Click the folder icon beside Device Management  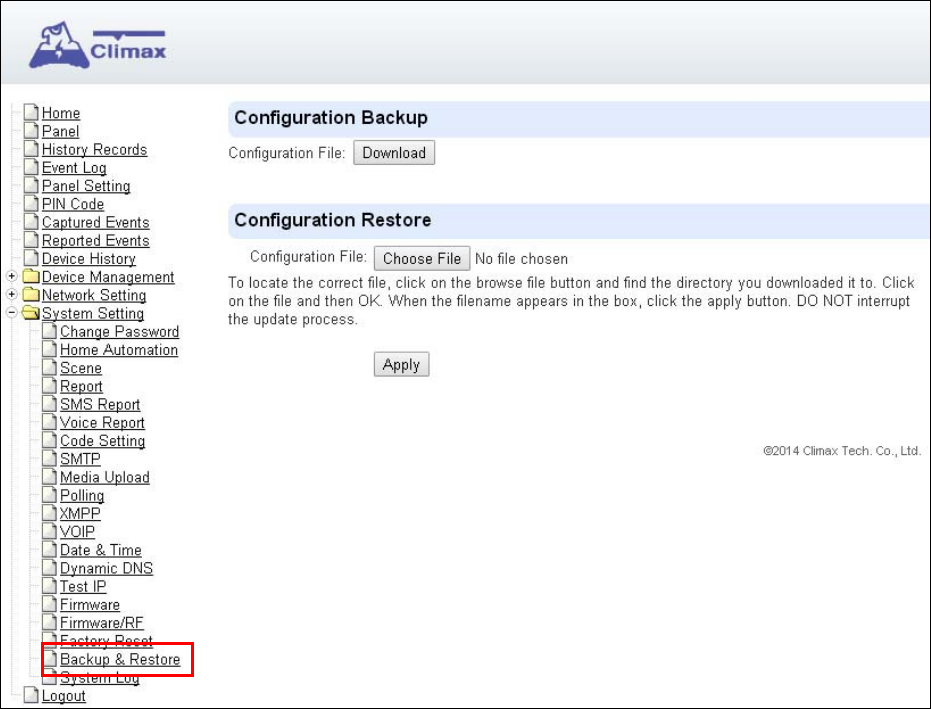point(31,276)
